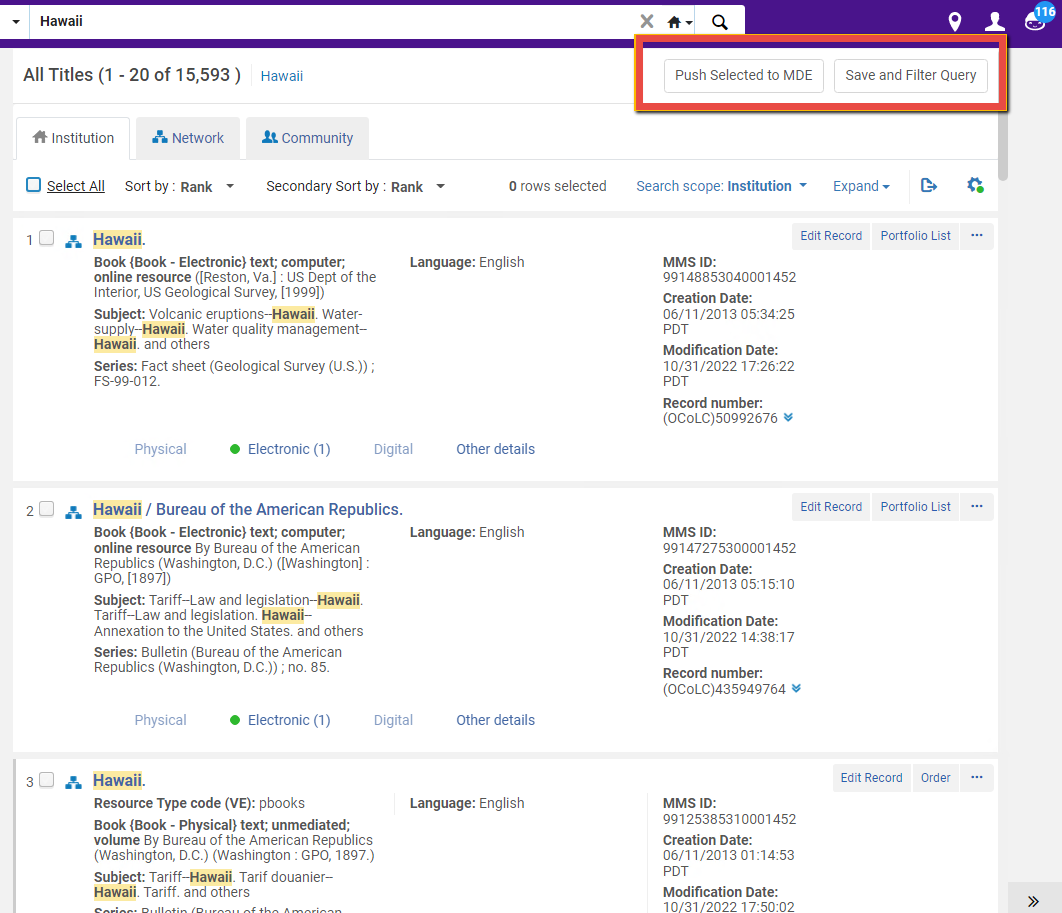
Task: Click Save and Filter Query button
Action: click(910, 75)
